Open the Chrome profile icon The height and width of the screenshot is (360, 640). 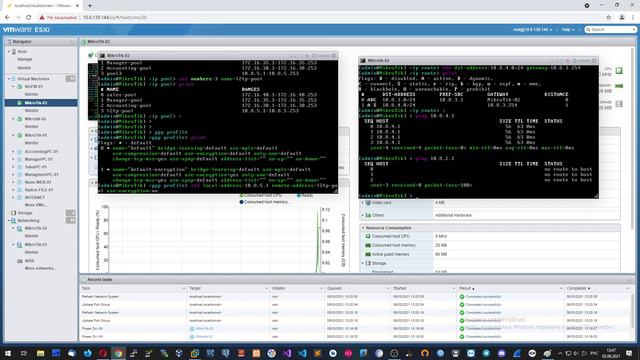[622, 18]
